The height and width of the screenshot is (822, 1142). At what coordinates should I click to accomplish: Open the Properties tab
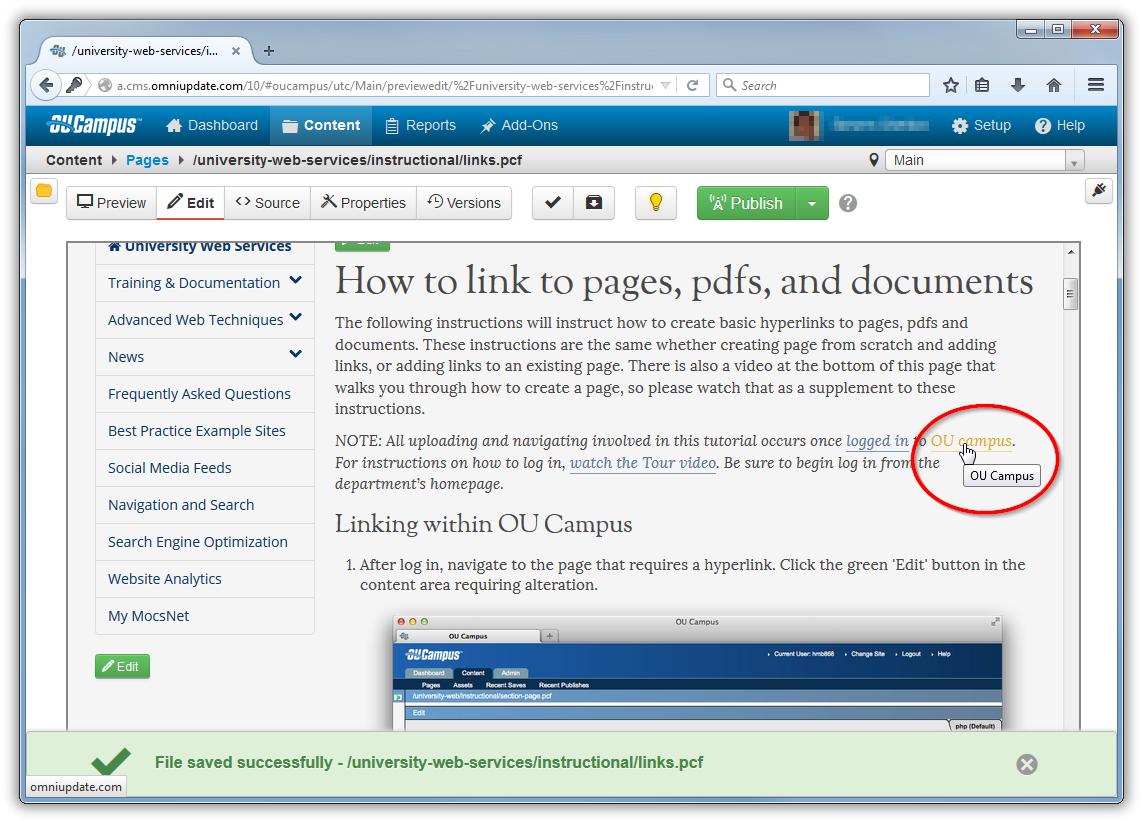(x=363, y=203)
